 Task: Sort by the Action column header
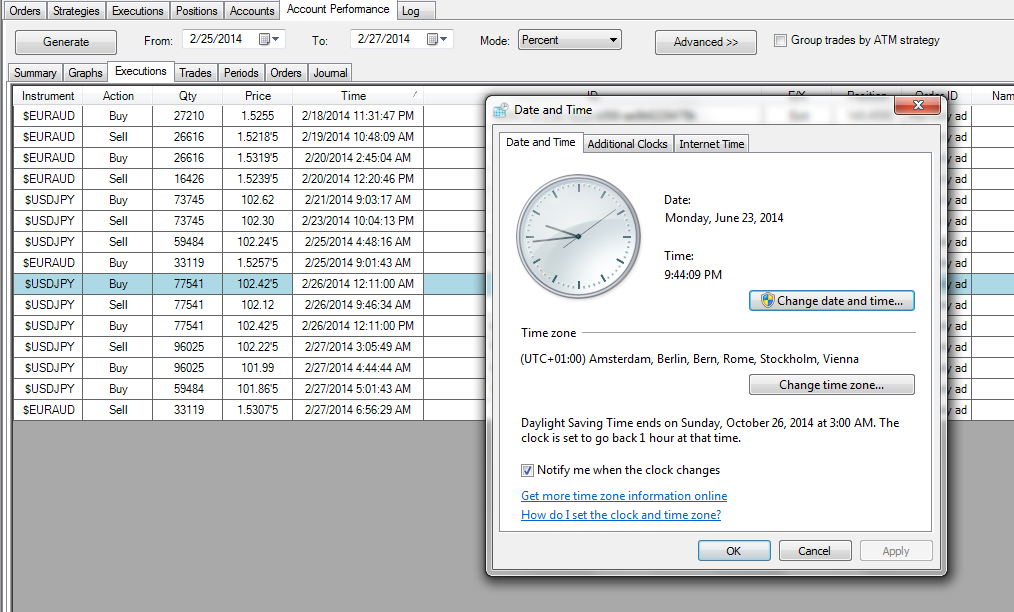tap(118, 96)
